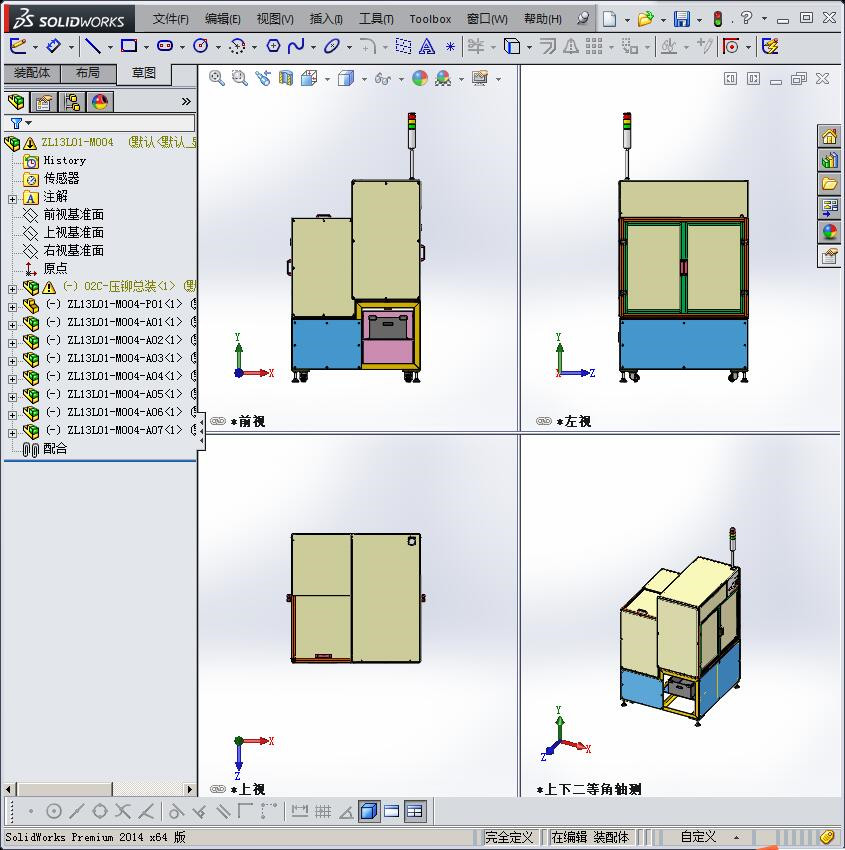Select the Straight Slot tool
Screen dimensions: 845x850
165,46
